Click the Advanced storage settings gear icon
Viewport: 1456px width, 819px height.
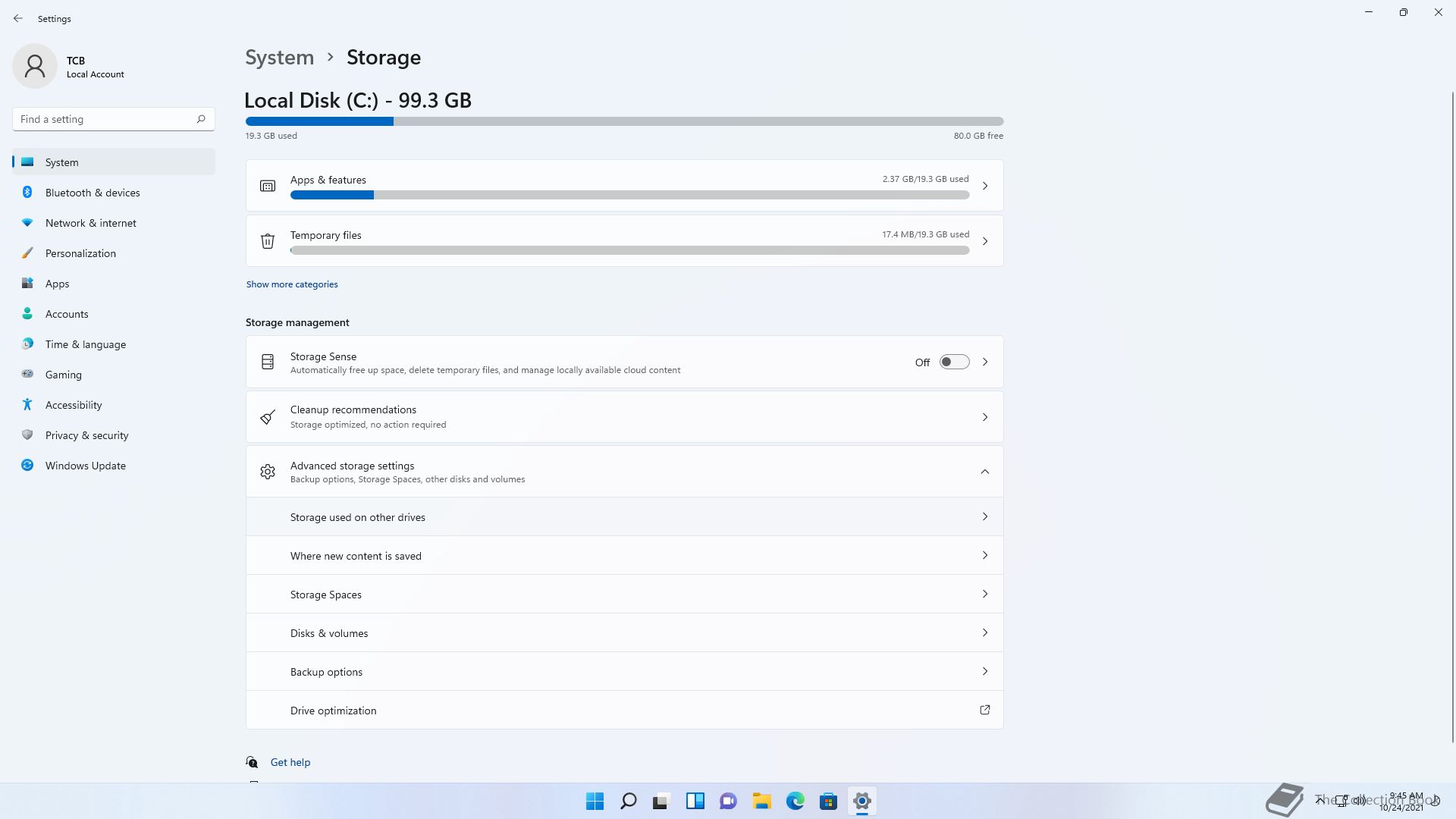pos(268,472)
